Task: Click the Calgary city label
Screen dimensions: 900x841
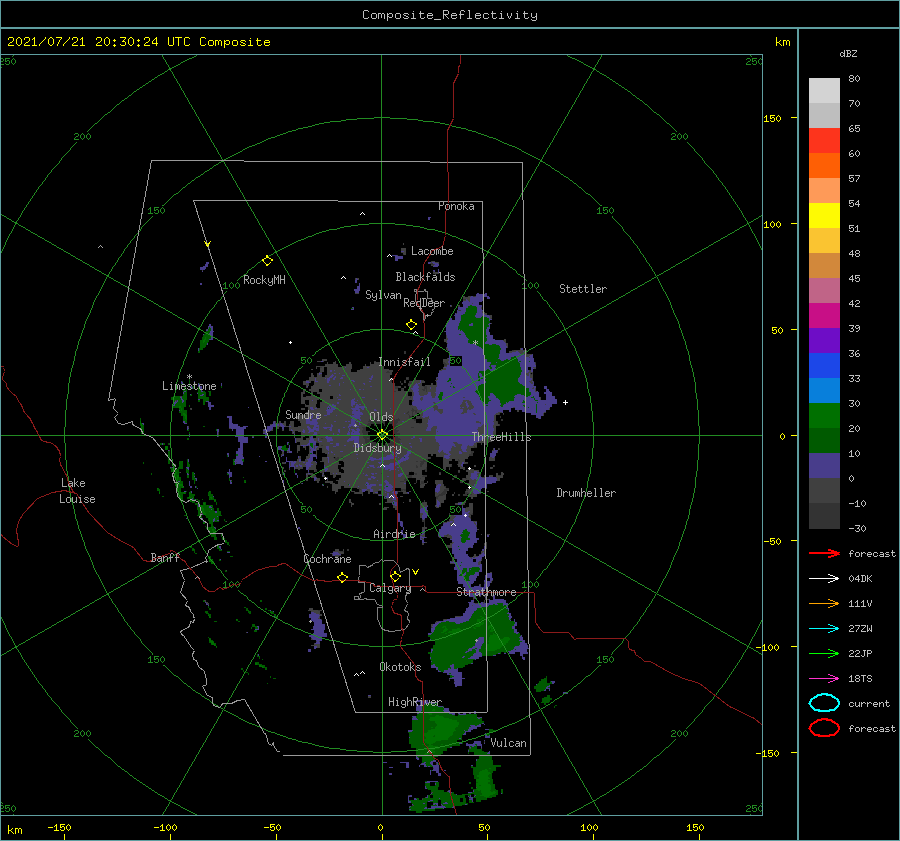Action: click(x=390, y=588)
